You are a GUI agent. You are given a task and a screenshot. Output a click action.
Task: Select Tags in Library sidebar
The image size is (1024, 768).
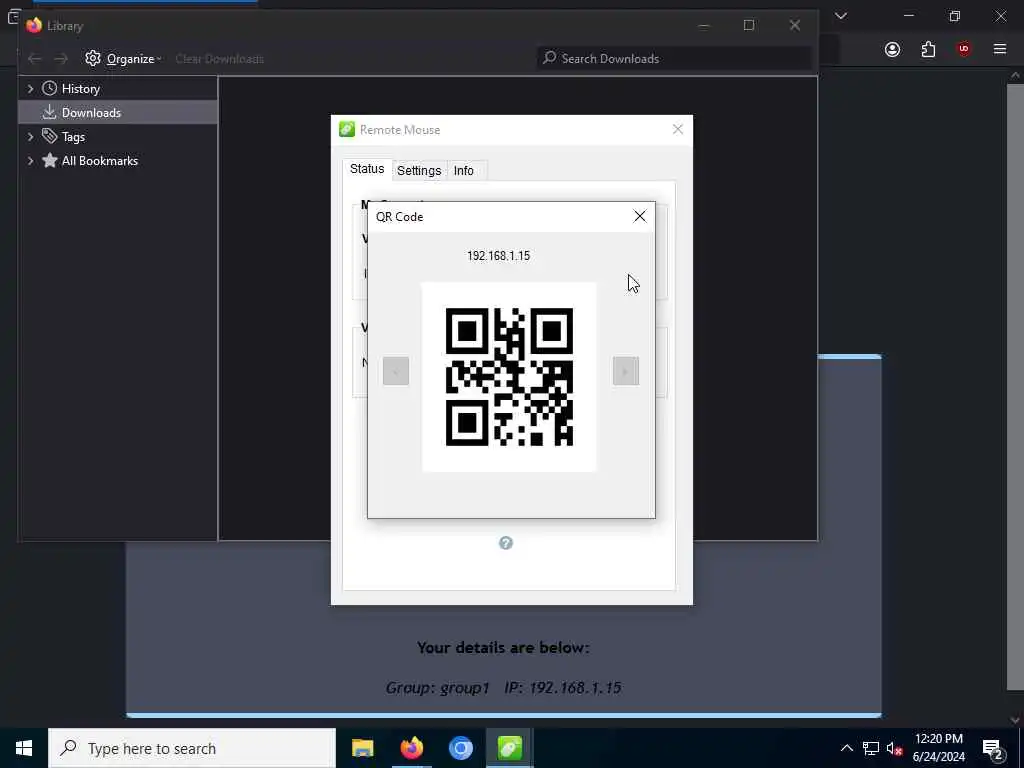click(118, 136)
